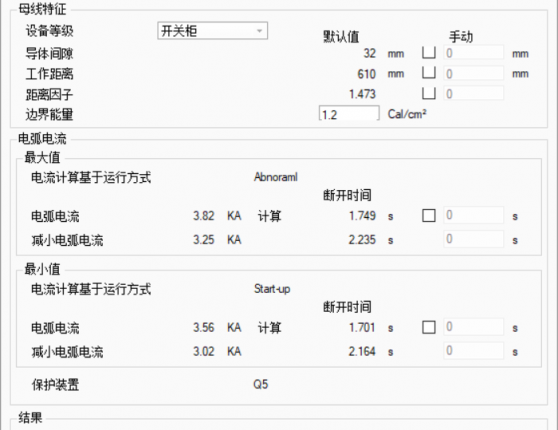The image size is (558, 430).
Task: Tick the 最小值 断开时间 manual checkbox
Action: coord(429,327)
